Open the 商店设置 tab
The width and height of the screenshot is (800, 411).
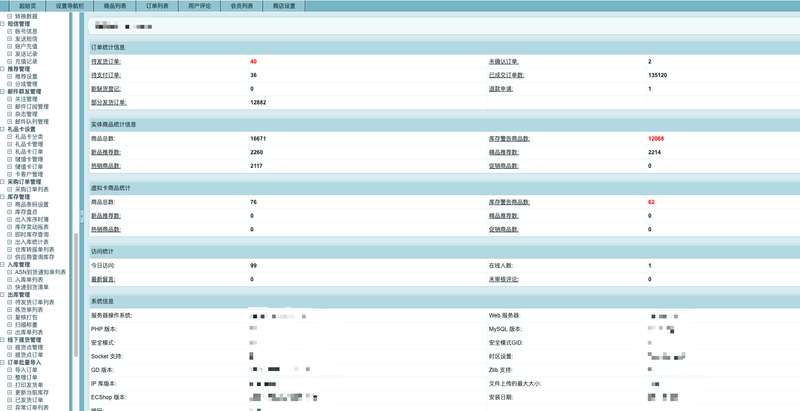[x=284, y=6]
